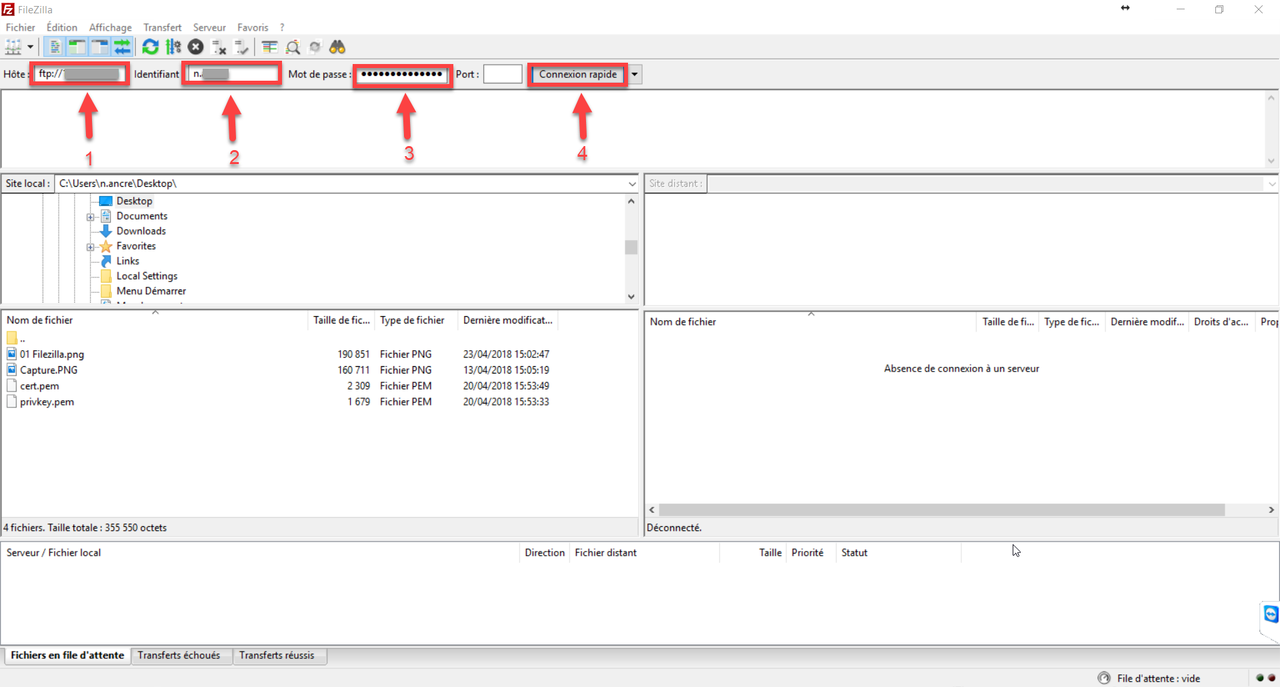The height and width of the screenshot is (687, 1280).
Task: Toggle the remote directory tree view
Action: pos(100,47)
